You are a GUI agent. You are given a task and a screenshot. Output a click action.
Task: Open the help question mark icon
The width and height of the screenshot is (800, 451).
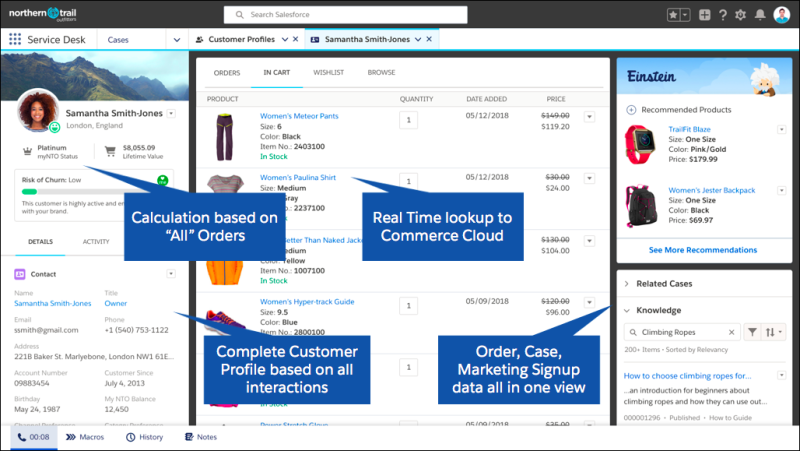click(x=723, y=15)
